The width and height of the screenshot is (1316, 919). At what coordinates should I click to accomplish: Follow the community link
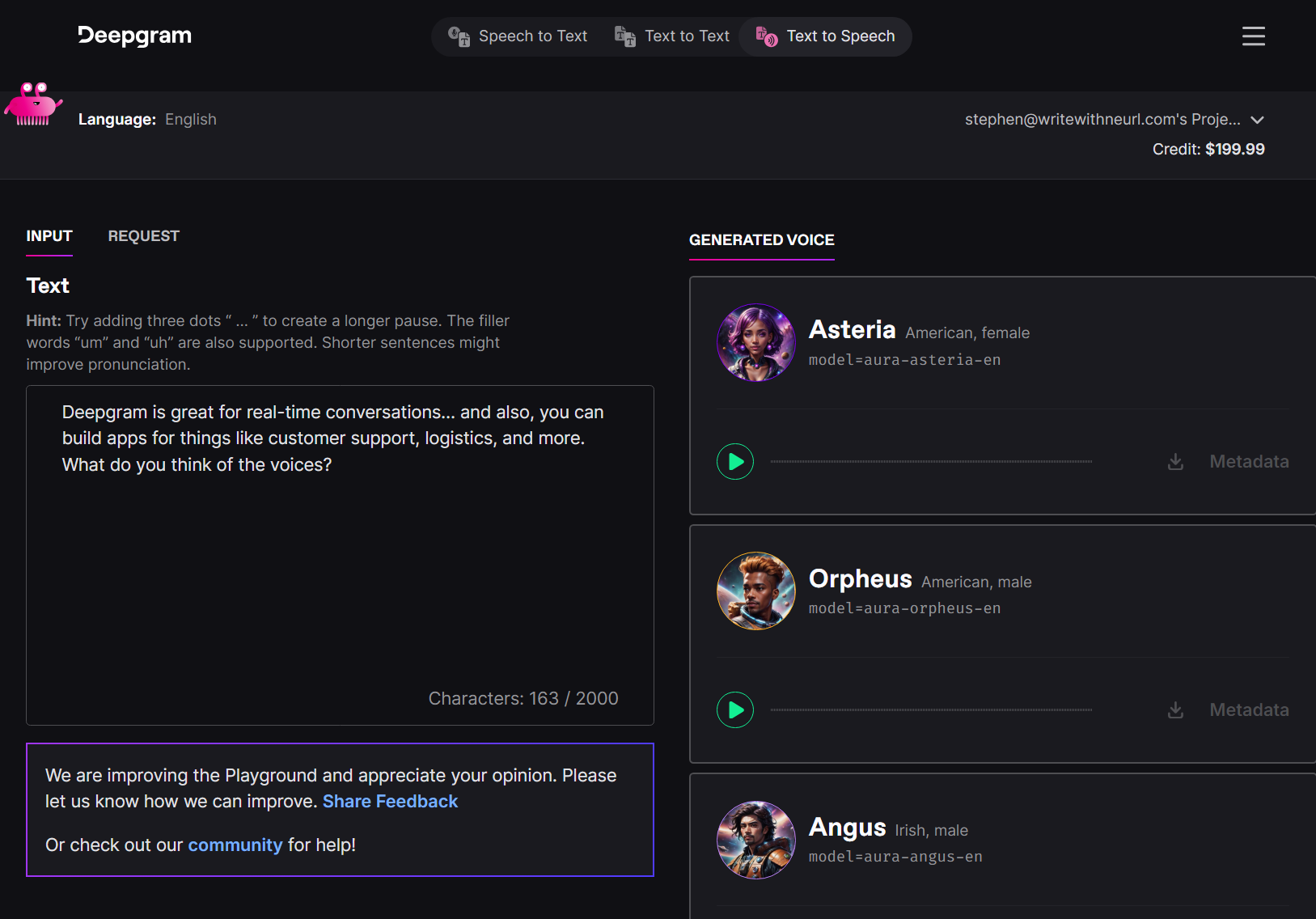point(235,845)
